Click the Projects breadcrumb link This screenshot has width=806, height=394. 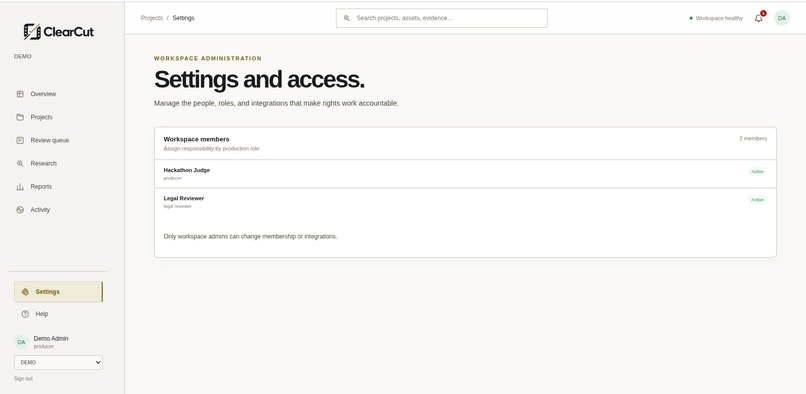[152, 18]
